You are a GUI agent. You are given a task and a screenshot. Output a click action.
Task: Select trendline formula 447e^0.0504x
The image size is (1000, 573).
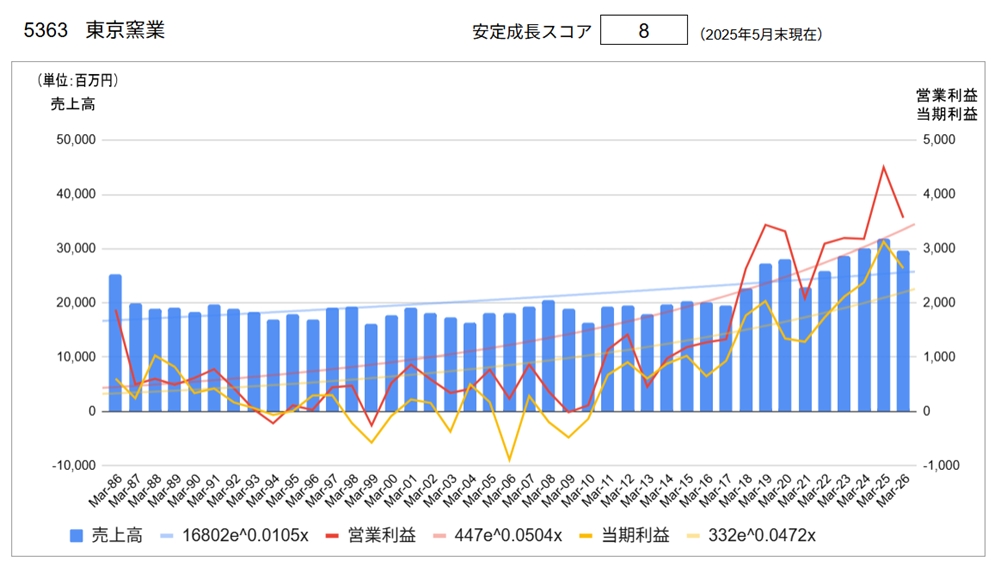click(x=508, y=535)
